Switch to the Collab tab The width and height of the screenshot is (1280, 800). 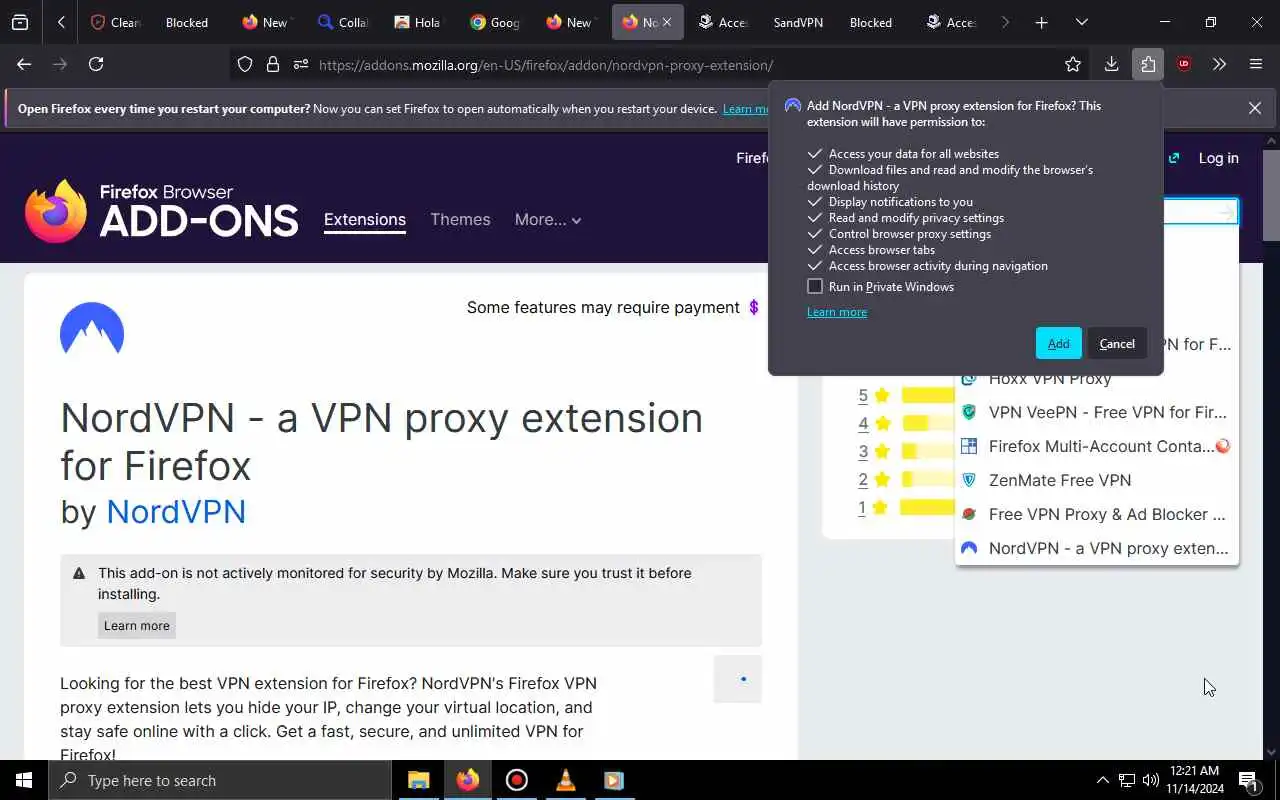tap(342, 22)
